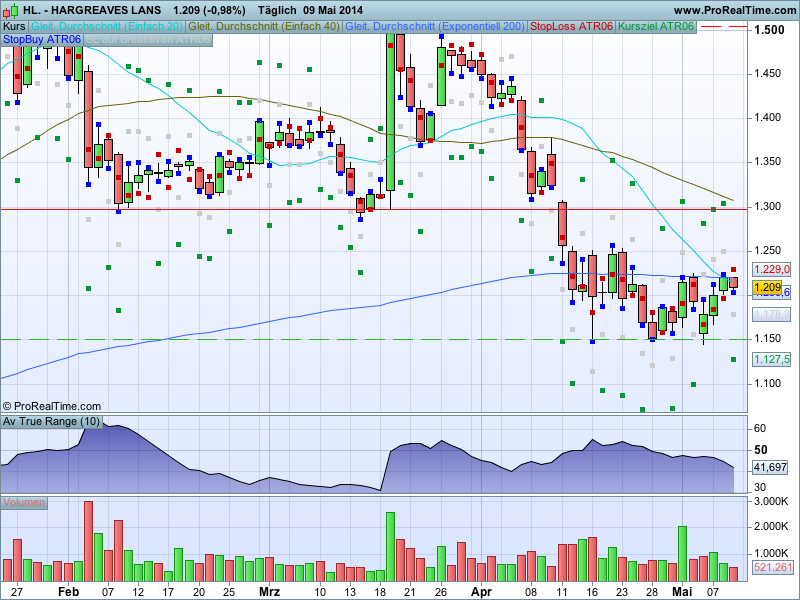
Task: Select the StopBuy ATR06 indicator label
Action: point(42,39)
